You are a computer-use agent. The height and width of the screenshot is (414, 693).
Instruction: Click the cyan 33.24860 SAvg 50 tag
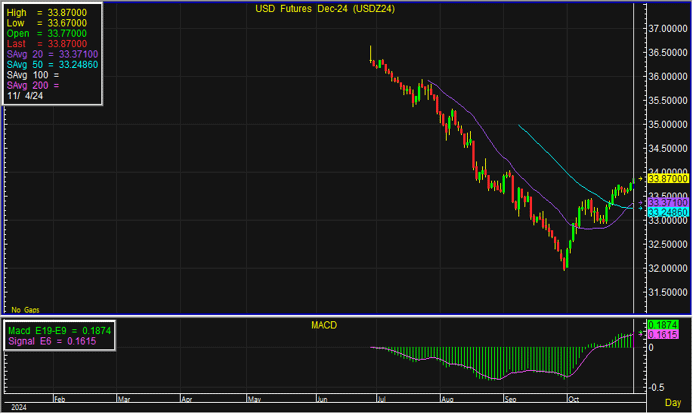tap(663, 213)
